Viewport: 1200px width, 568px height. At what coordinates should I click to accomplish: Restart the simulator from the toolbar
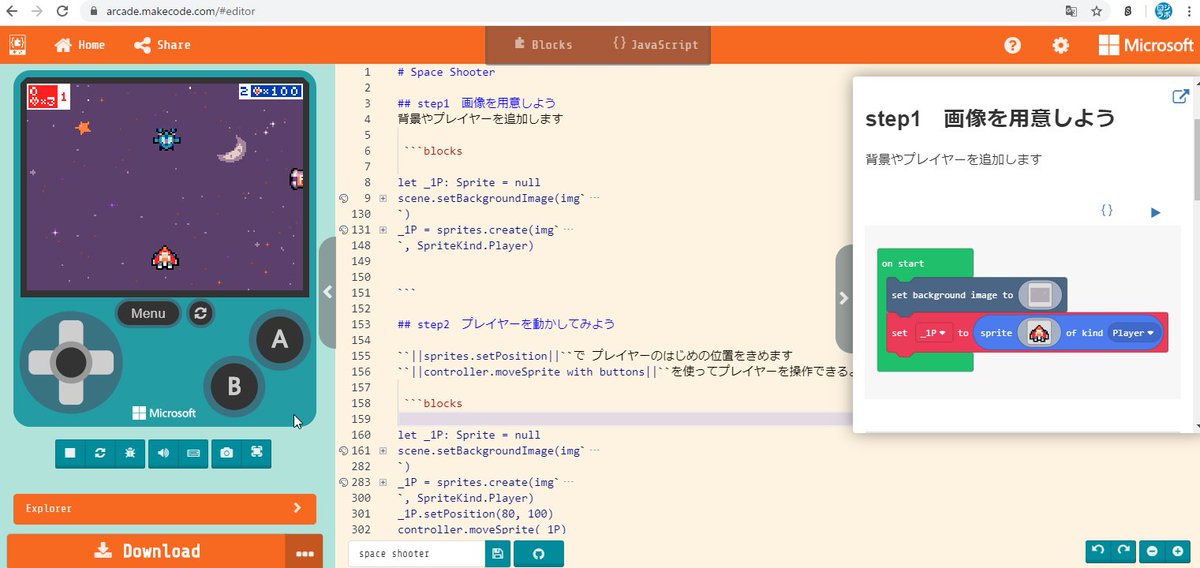(100, 453)
